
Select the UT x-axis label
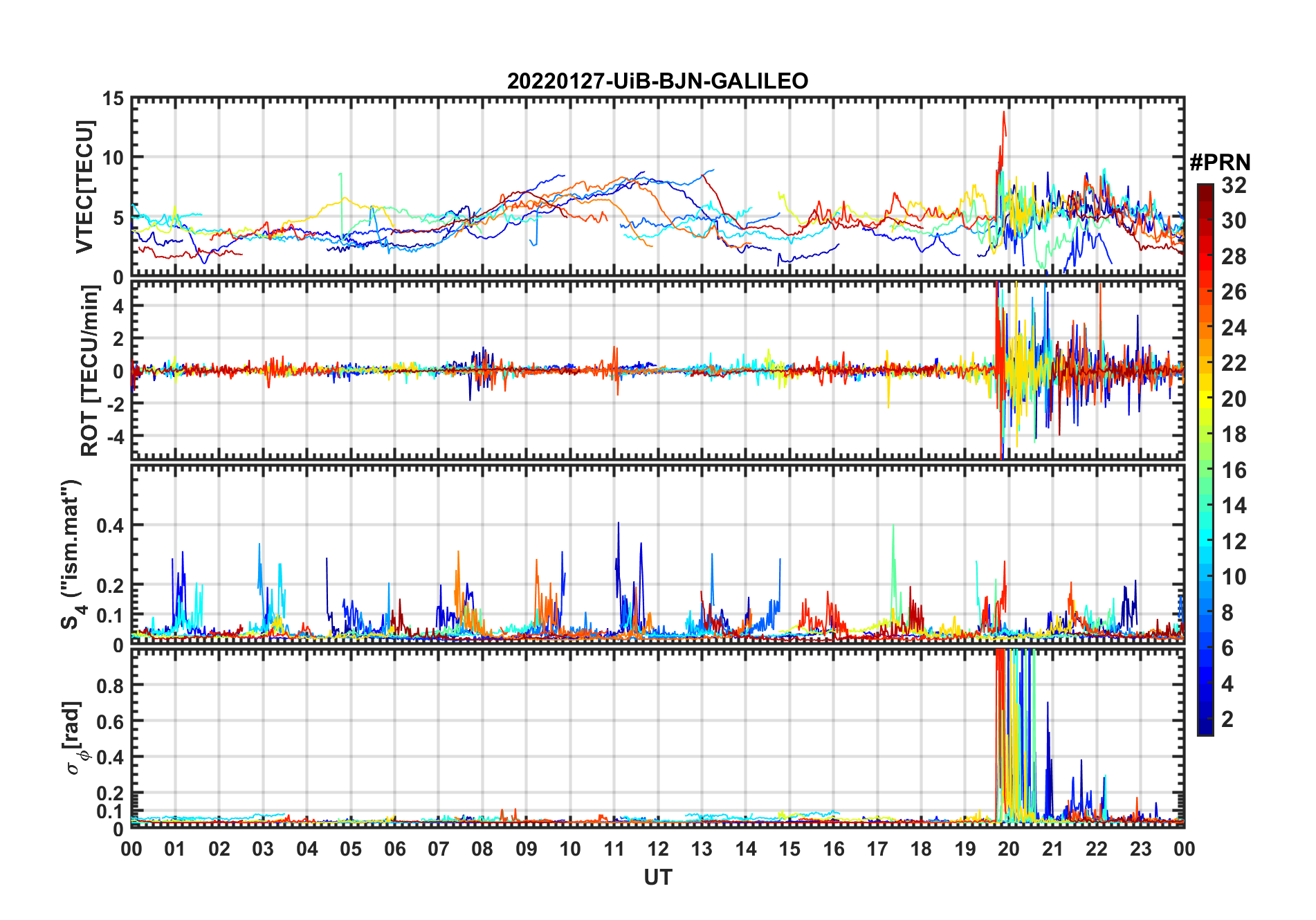tap(657, 877)
